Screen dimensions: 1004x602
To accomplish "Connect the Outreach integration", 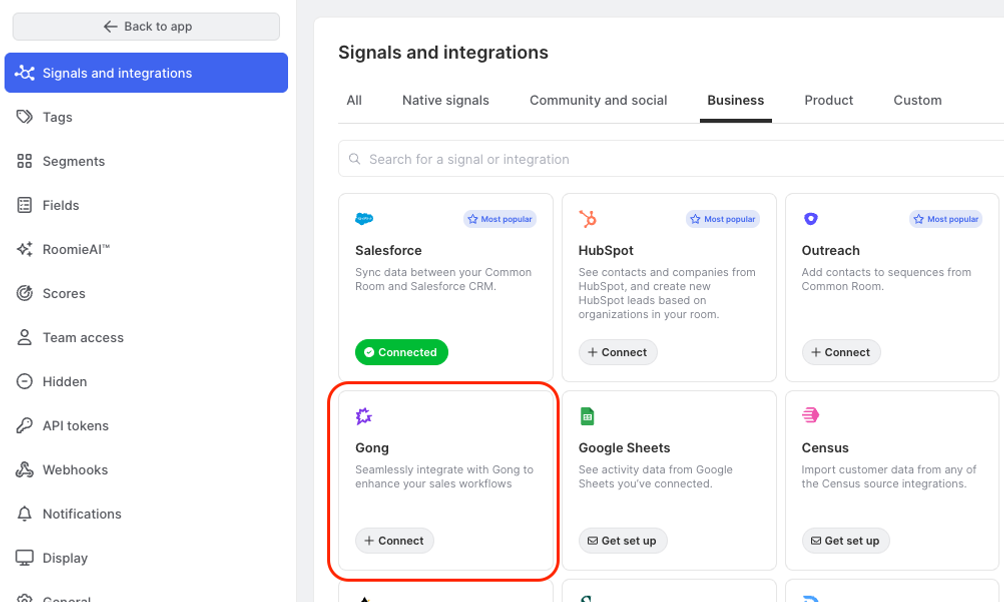I will pos(841,352).
